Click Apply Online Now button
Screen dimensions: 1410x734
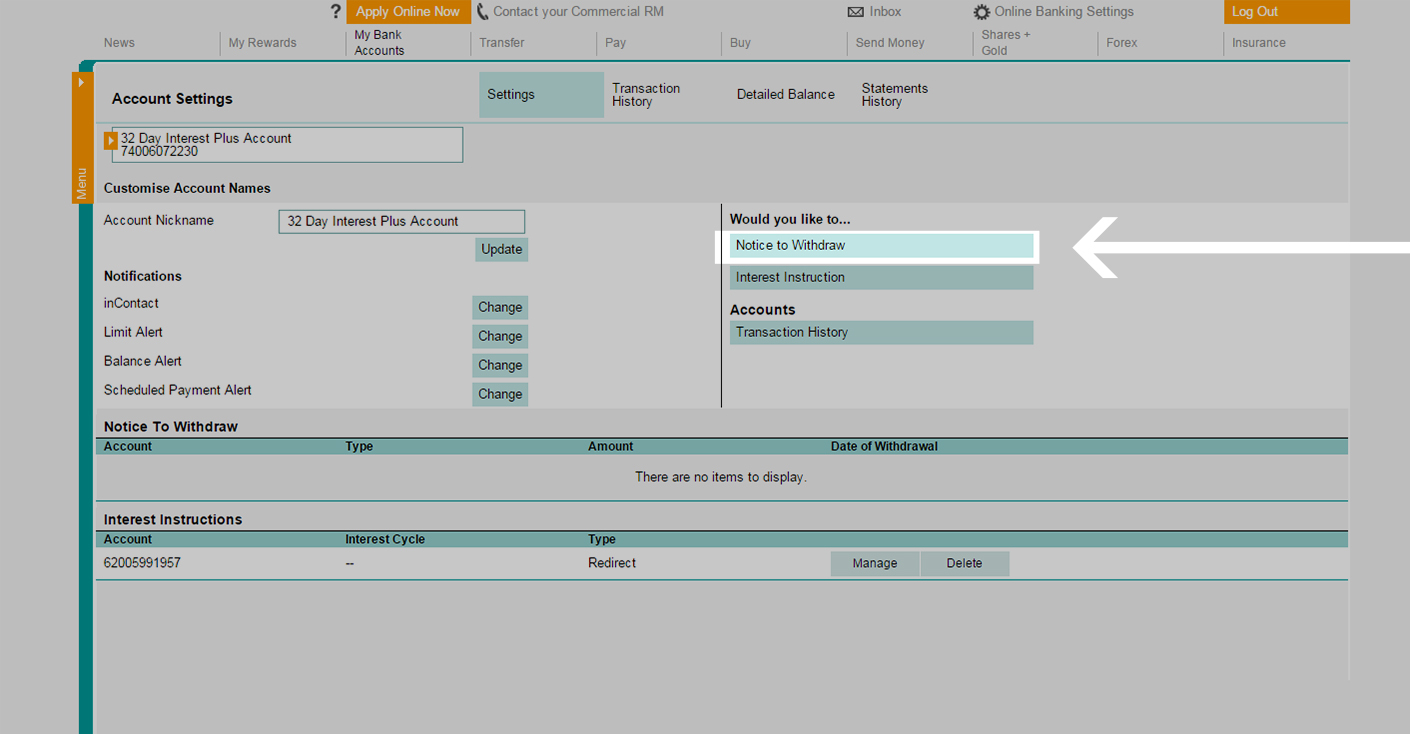tap(408, 12)
